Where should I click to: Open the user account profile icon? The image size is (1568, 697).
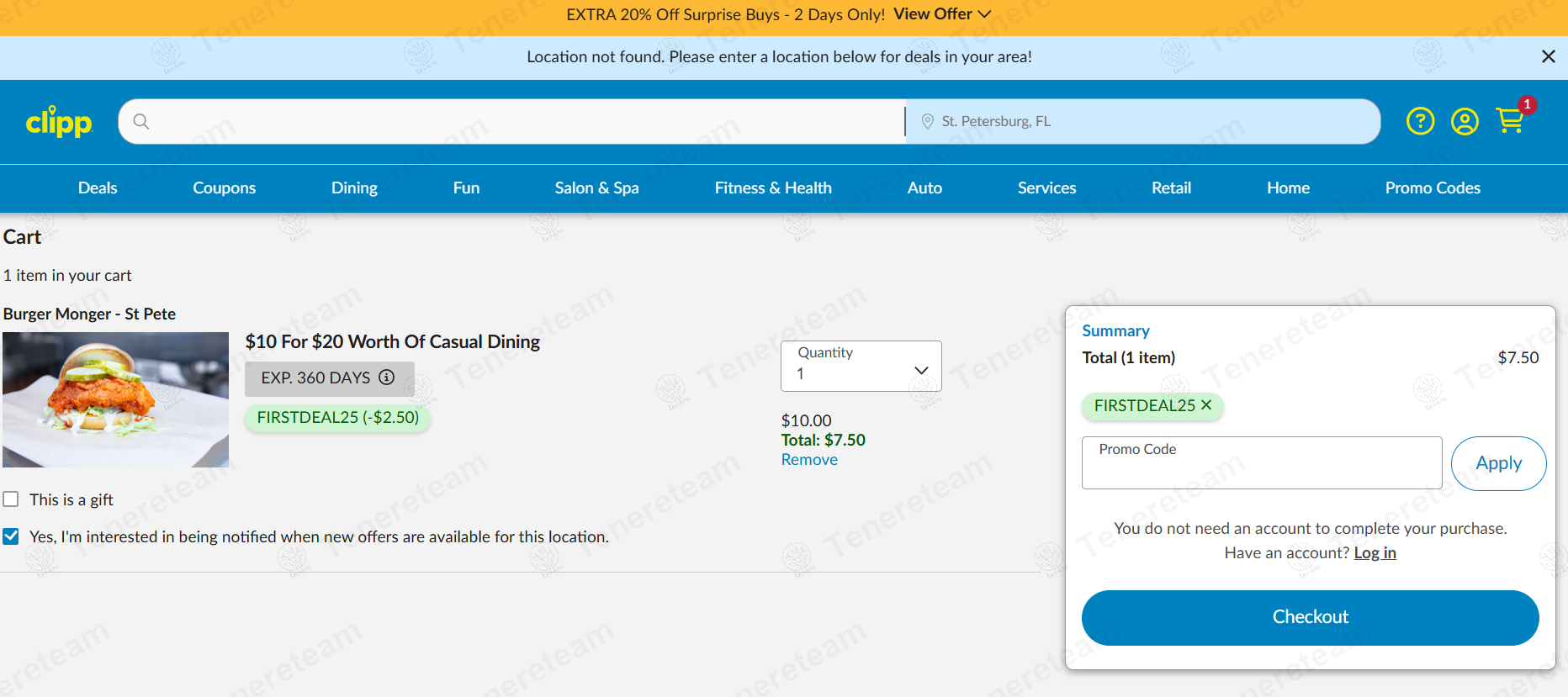(x=1465, y=121)
